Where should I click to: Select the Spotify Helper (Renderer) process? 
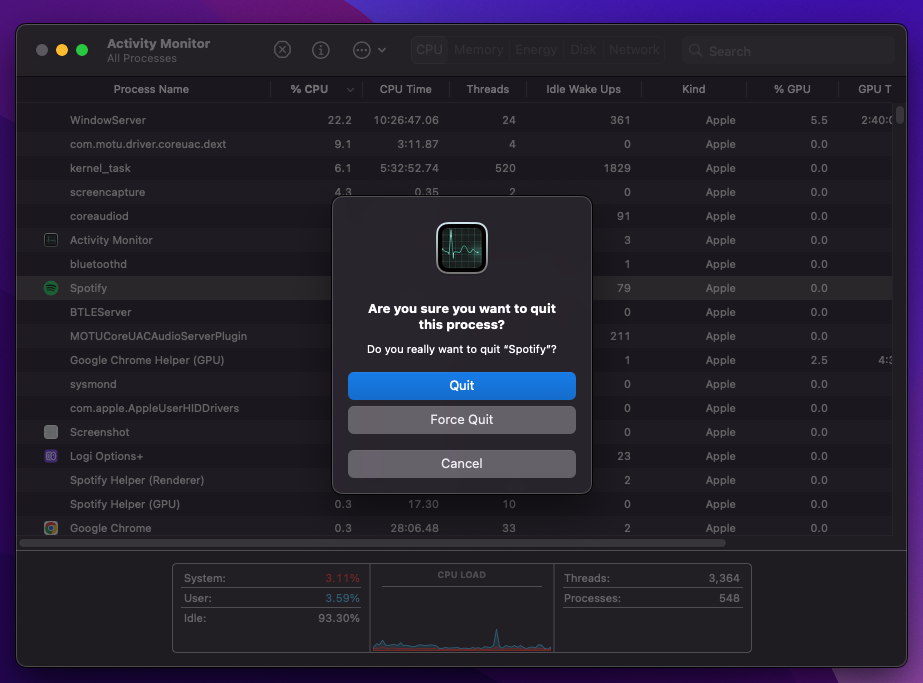(x=454, y=480)
